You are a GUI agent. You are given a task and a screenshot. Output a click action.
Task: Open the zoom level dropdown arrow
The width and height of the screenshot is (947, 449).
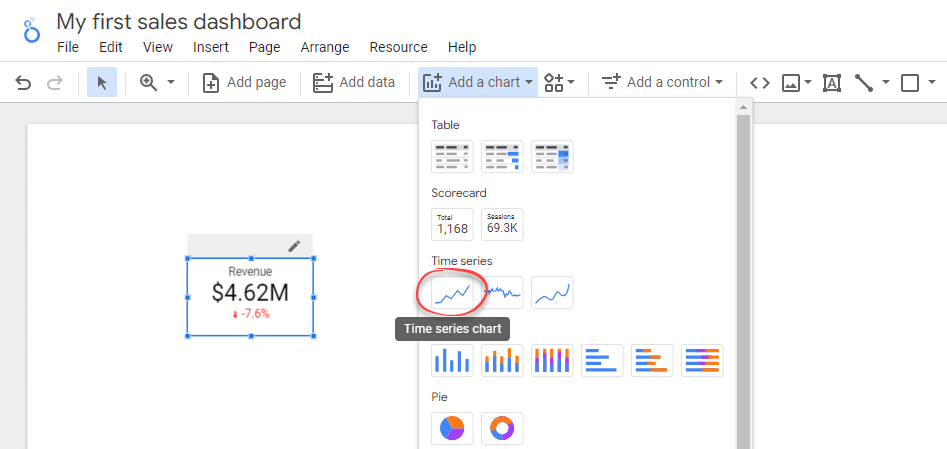coord(171,82)
